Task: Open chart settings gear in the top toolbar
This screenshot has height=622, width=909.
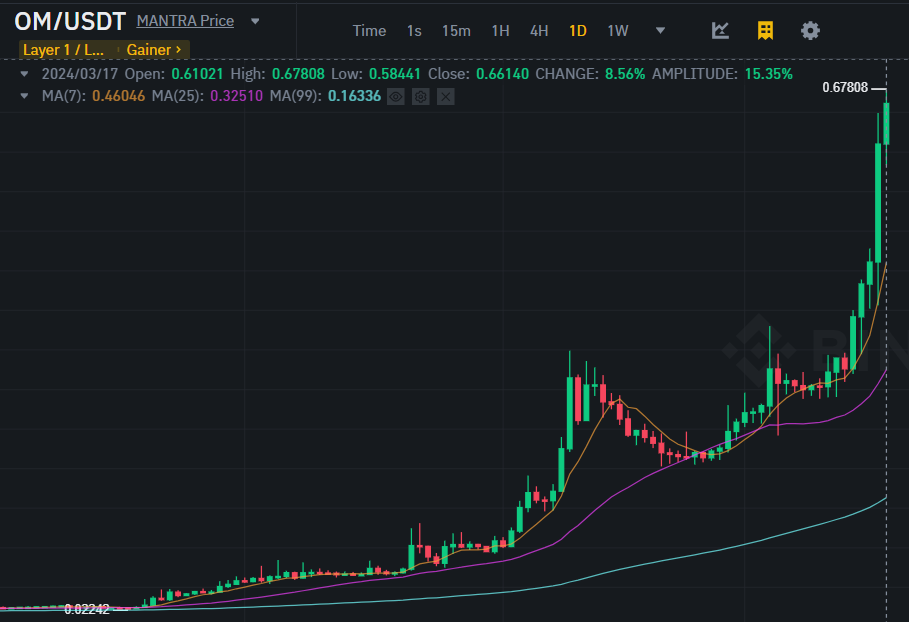Action: pyautogui.click(x=810, y=31)
